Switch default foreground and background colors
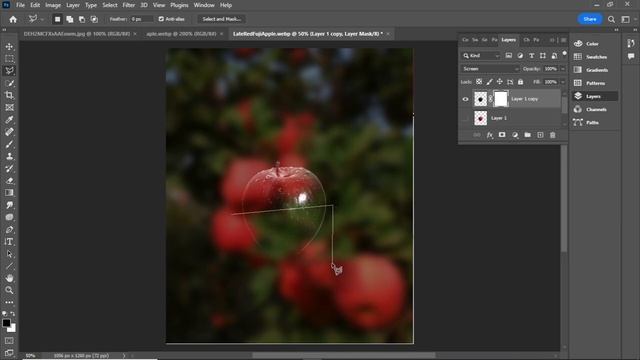This screenshot has height=360, width=640. pyautogui.click(x=13, y=313)
